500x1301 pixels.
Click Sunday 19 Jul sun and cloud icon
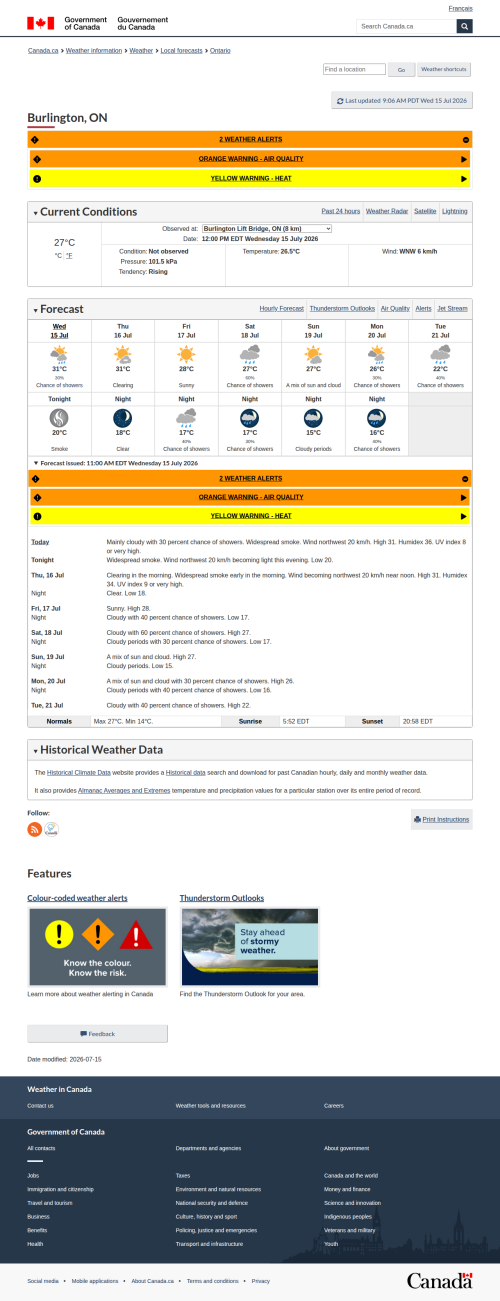(x=313, y=353)
